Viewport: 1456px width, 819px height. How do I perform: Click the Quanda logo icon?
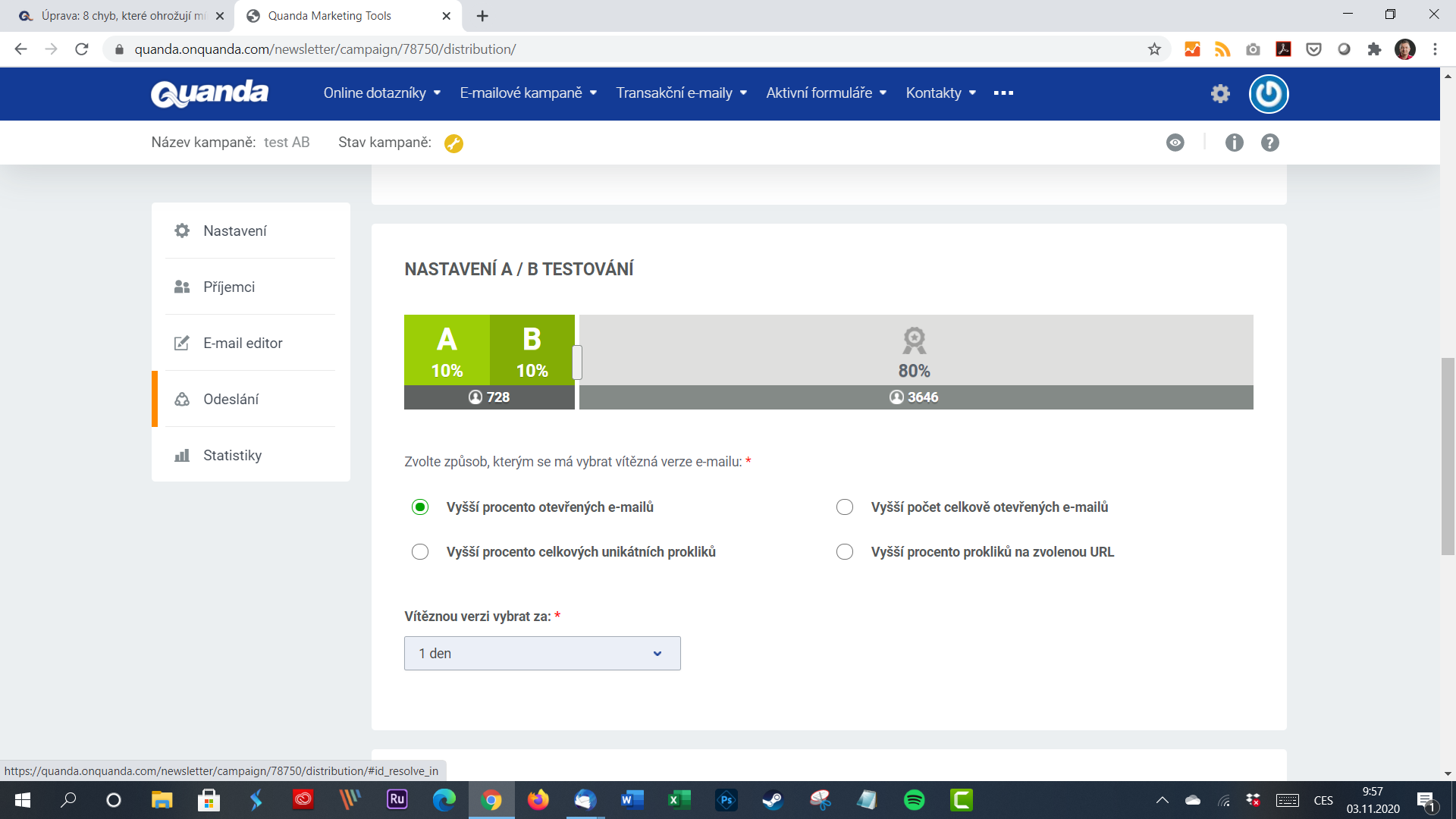click(211, 92)
